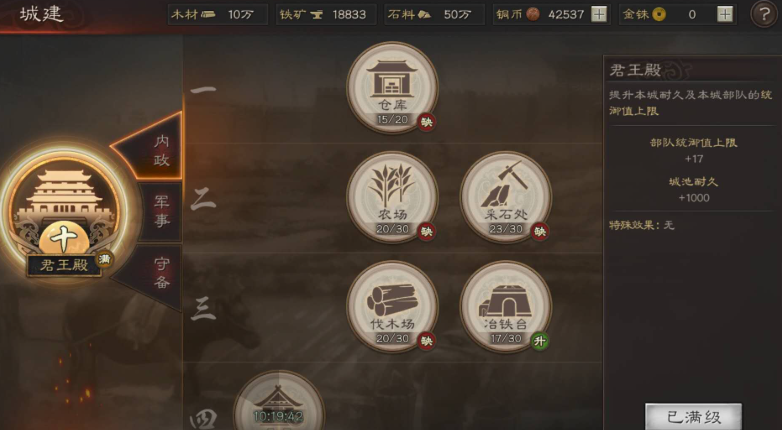Viewport: 782px width, 430px height.
Task: Switch to the 军事 tab
Action: (x=161, y=212)
